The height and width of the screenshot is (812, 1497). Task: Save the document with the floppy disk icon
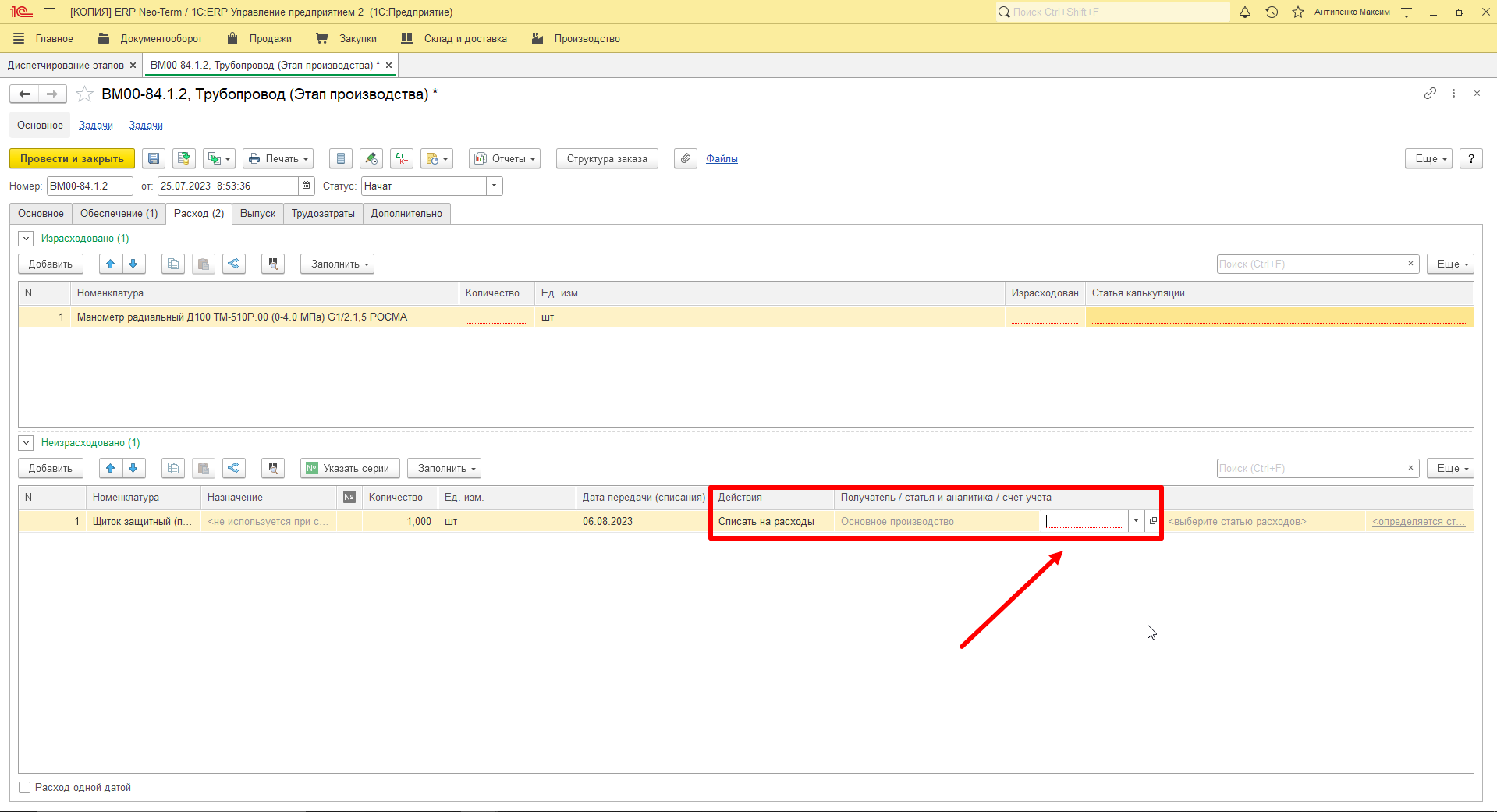pos(154,158)
